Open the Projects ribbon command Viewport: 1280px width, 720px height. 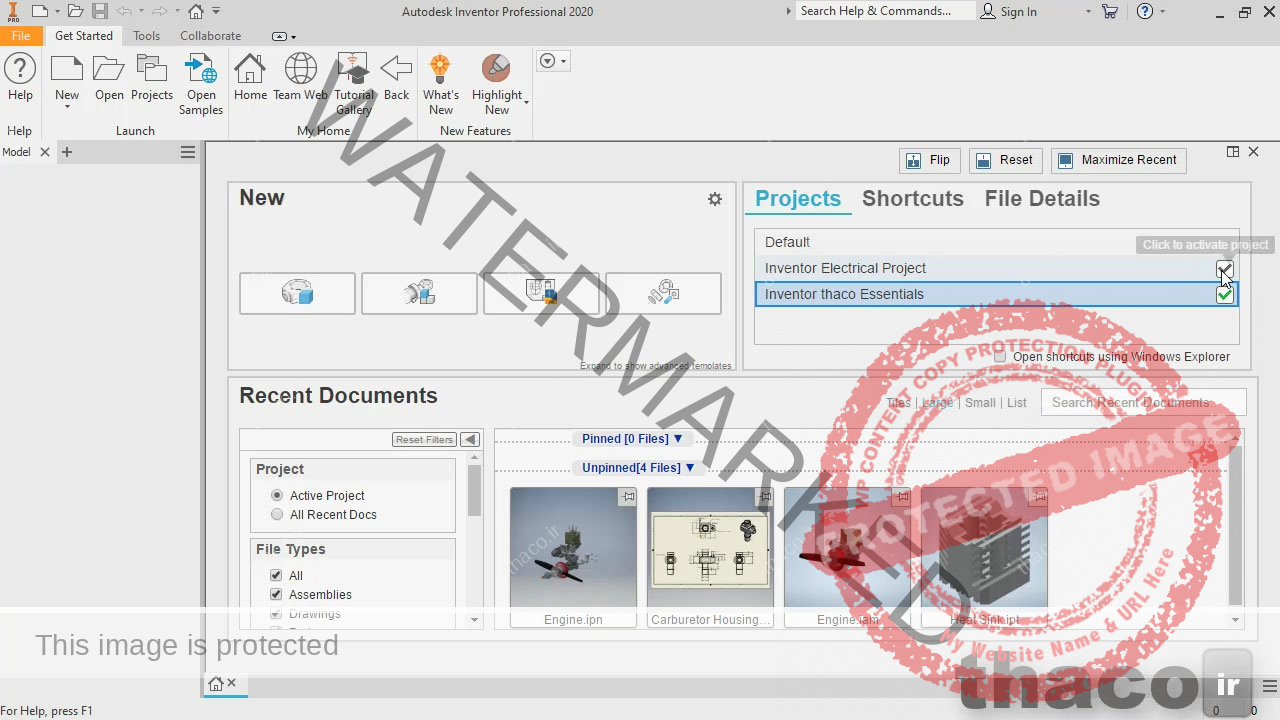coord(152,78)
